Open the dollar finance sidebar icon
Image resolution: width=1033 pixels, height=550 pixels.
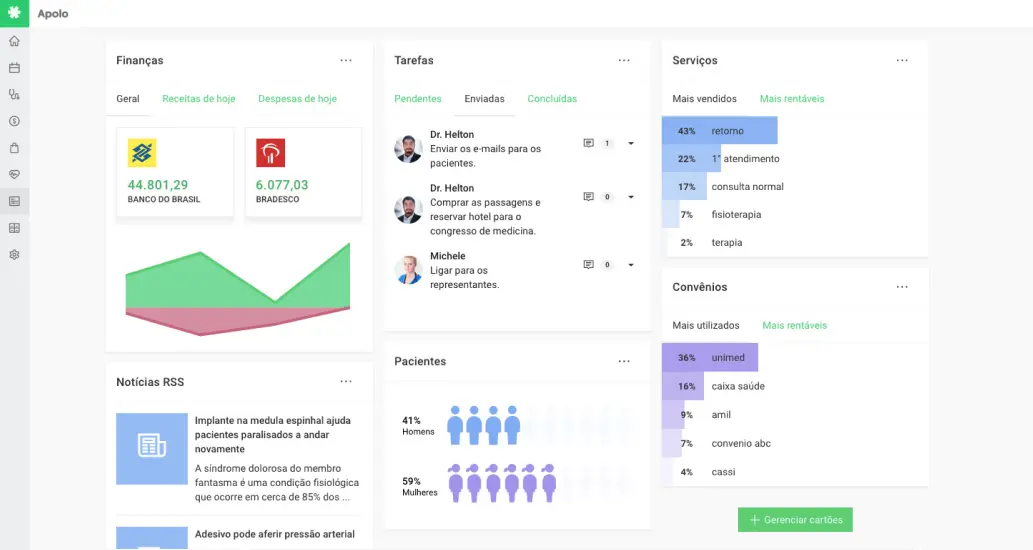14,121
